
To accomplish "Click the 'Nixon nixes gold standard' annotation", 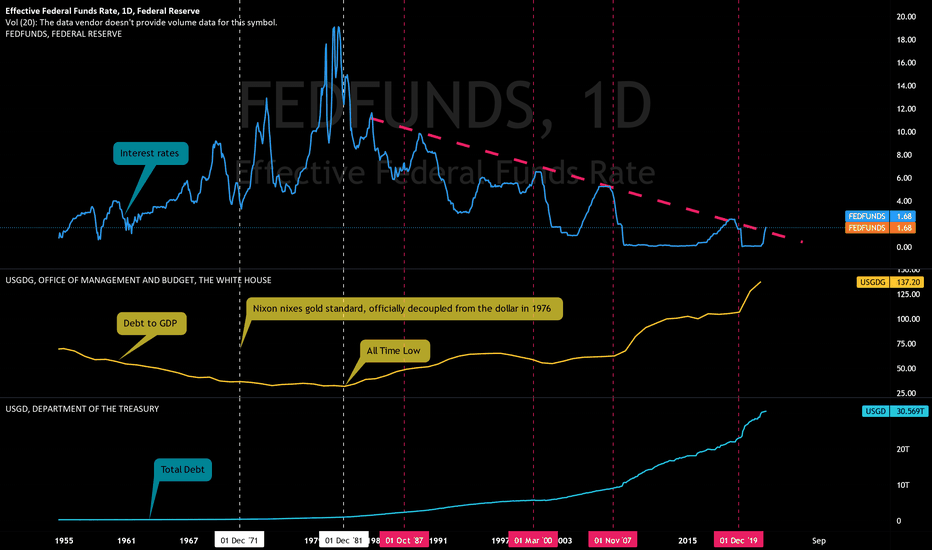I will 402,309.
